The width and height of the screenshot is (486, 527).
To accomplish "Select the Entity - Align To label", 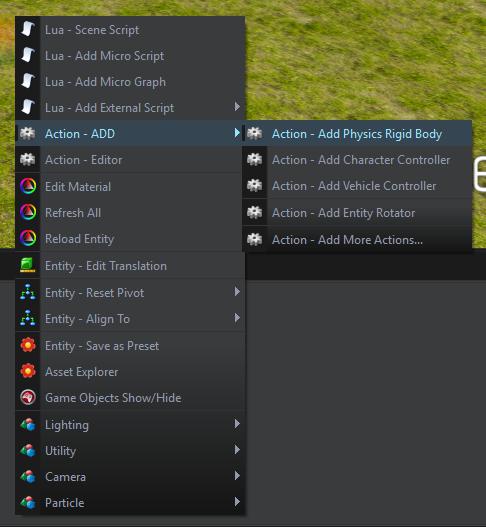I will [87, 319].
